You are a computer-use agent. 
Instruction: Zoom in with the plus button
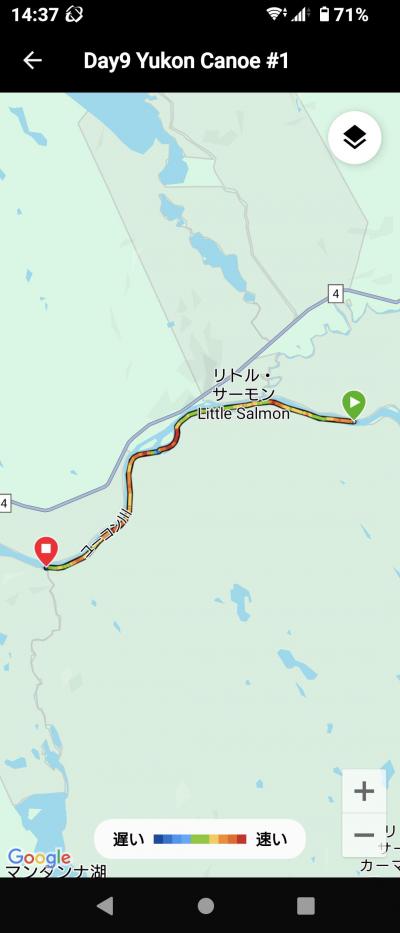click(364, 791)
